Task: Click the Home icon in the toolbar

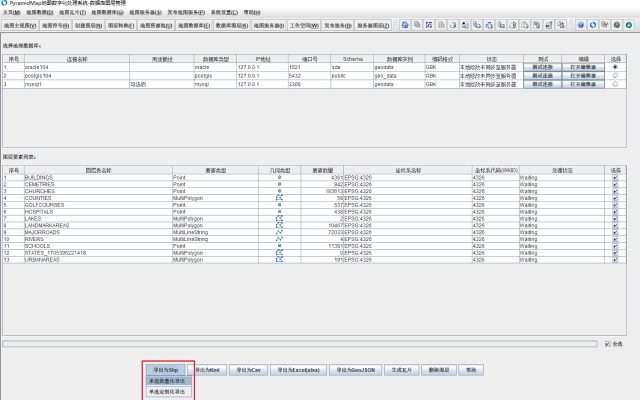Action: [x=405, y=25]
